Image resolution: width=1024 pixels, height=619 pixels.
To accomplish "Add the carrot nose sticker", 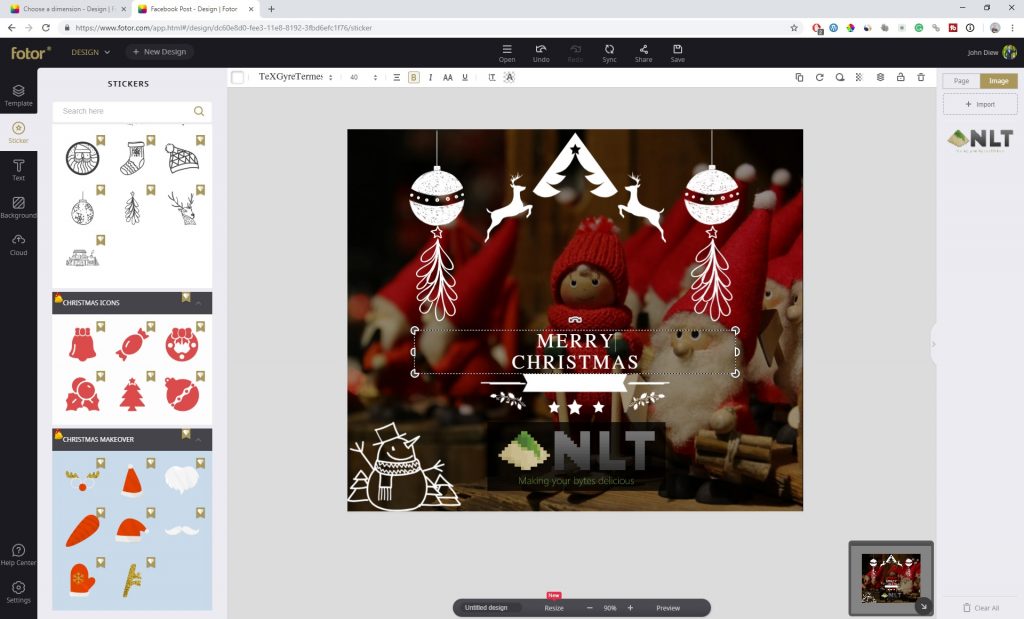I will pos(82,530).
